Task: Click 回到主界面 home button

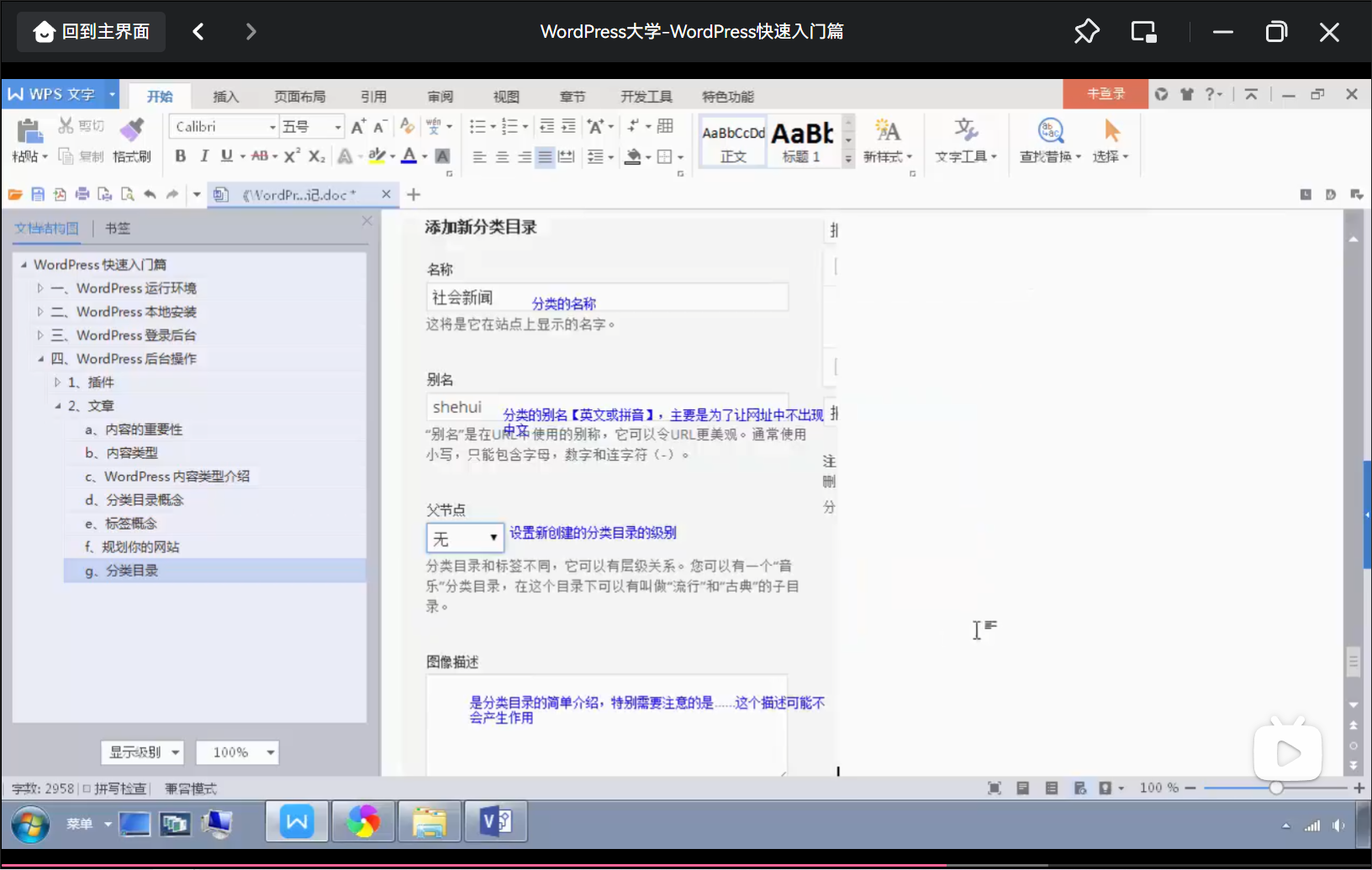Action: 91,32
